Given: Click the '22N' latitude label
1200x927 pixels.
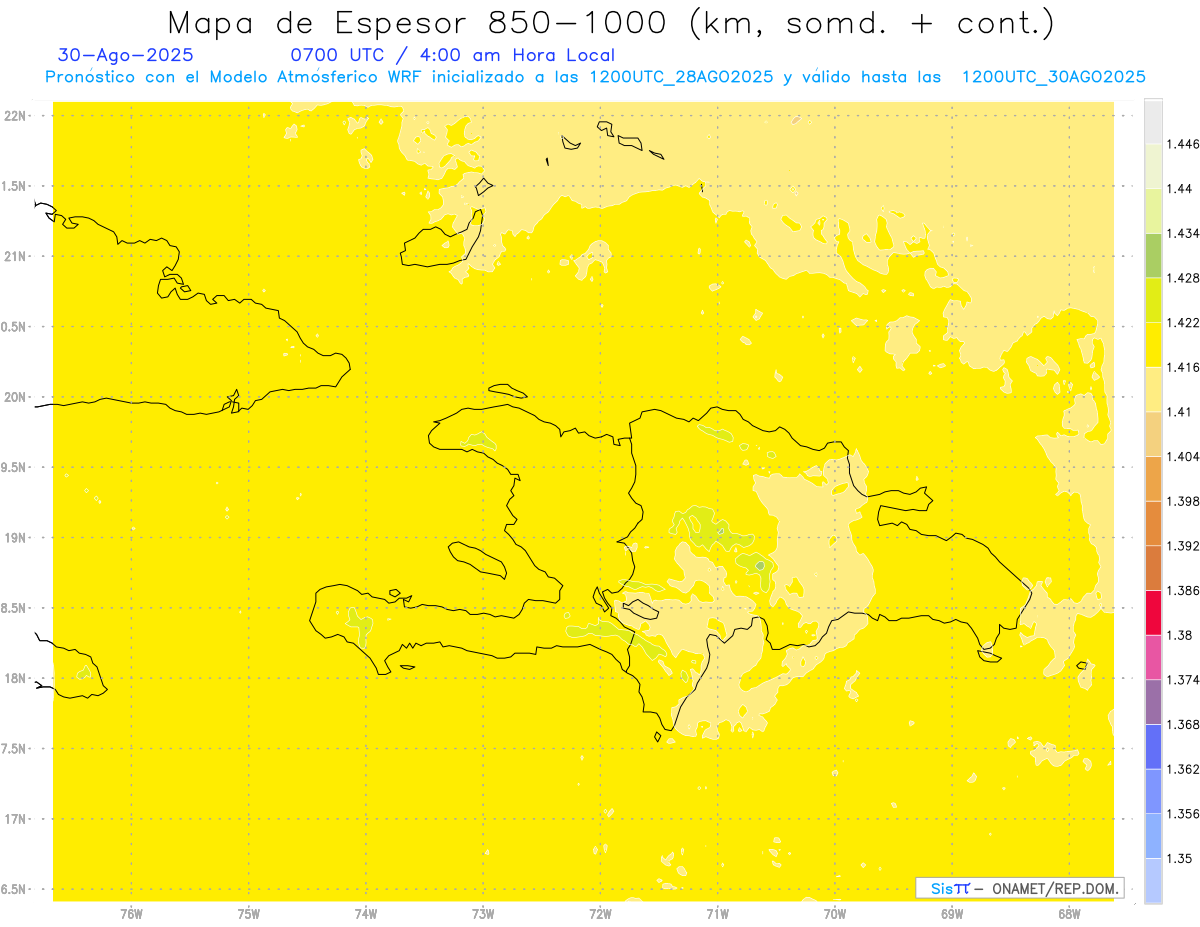Looking at the screenshot, I should click(16, 115).
